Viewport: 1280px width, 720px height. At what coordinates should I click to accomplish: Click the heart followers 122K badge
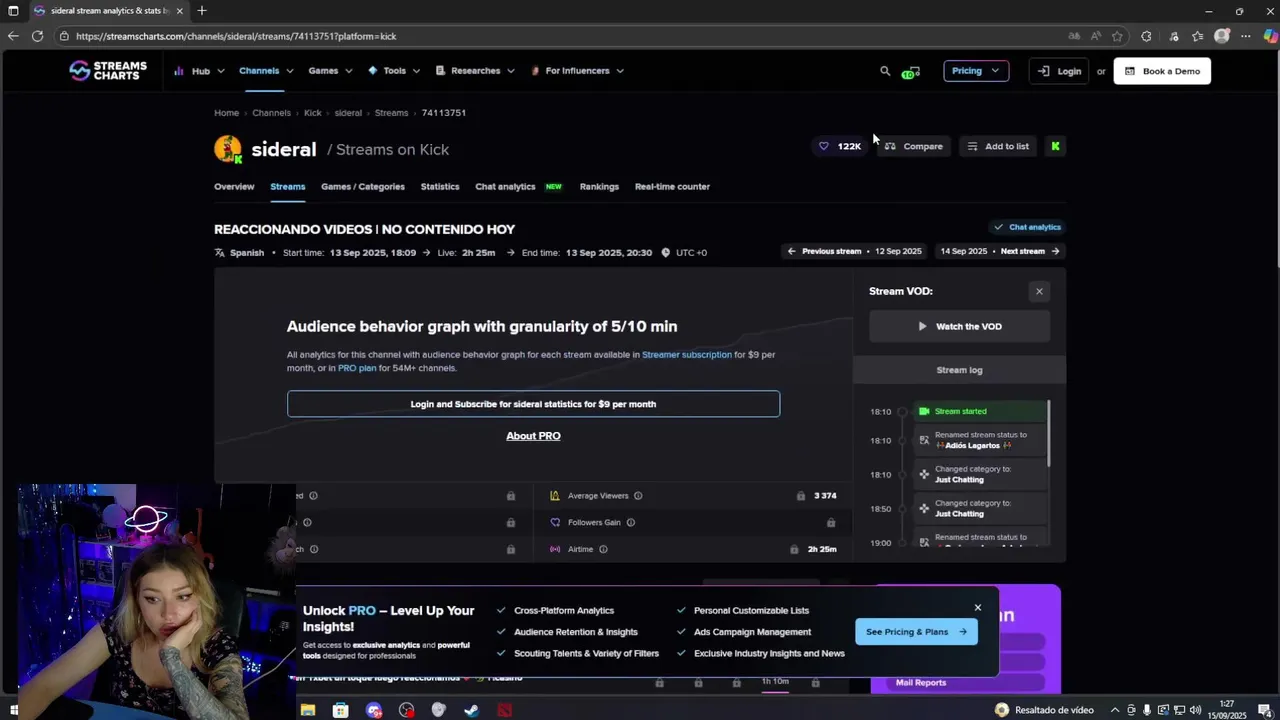click(x=840, y=146)
